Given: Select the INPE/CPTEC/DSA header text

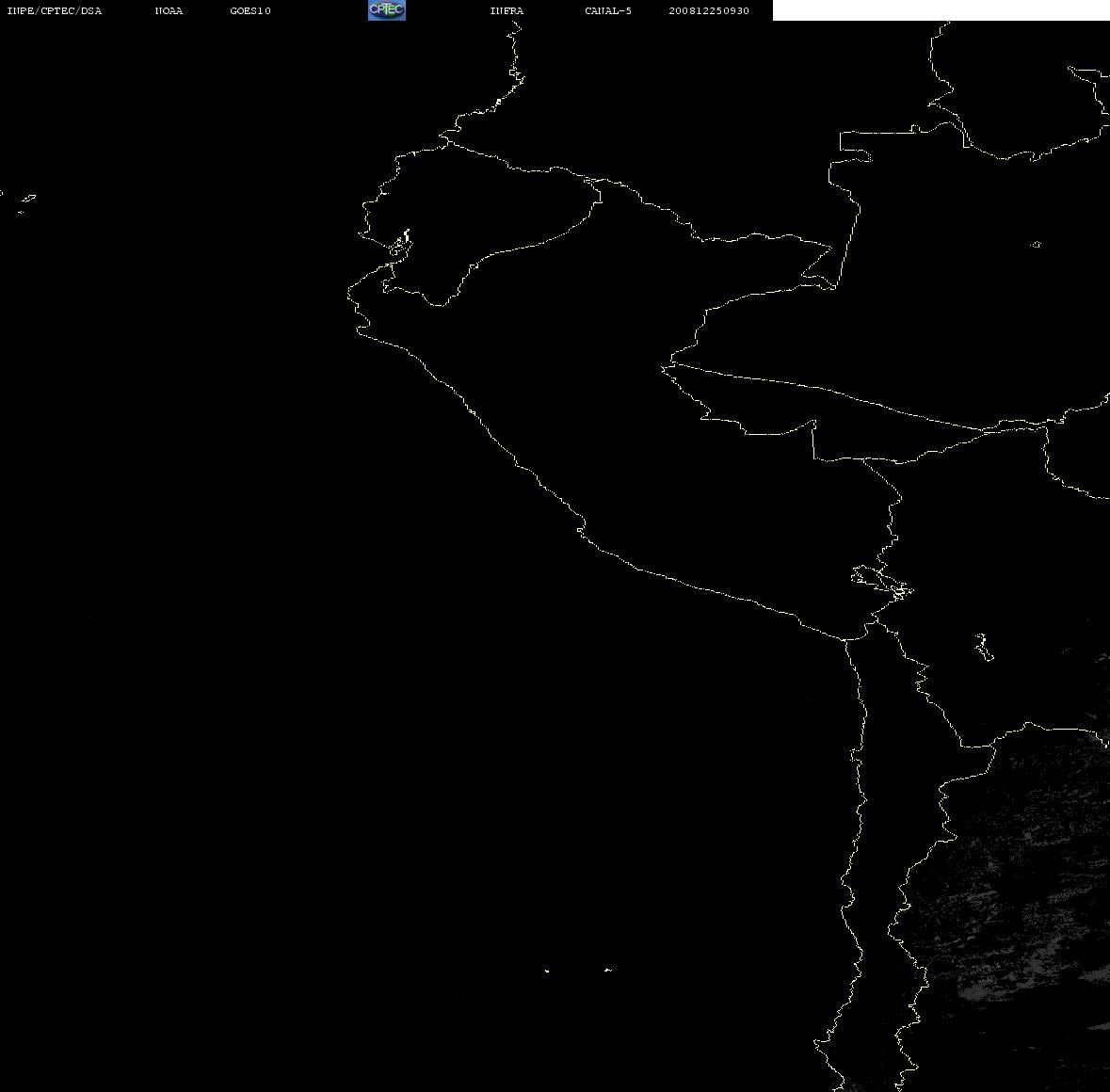Looking at the screenshot, I should pos(55,10).
